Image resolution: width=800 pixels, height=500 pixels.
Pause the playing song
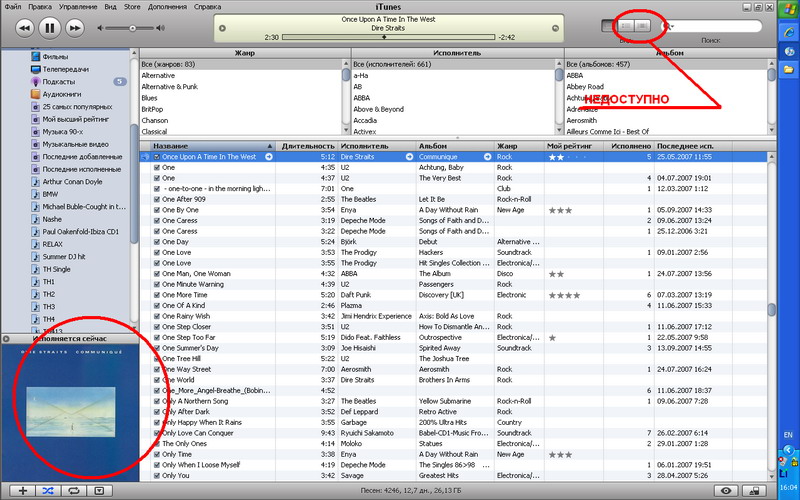tap(49, 28)
